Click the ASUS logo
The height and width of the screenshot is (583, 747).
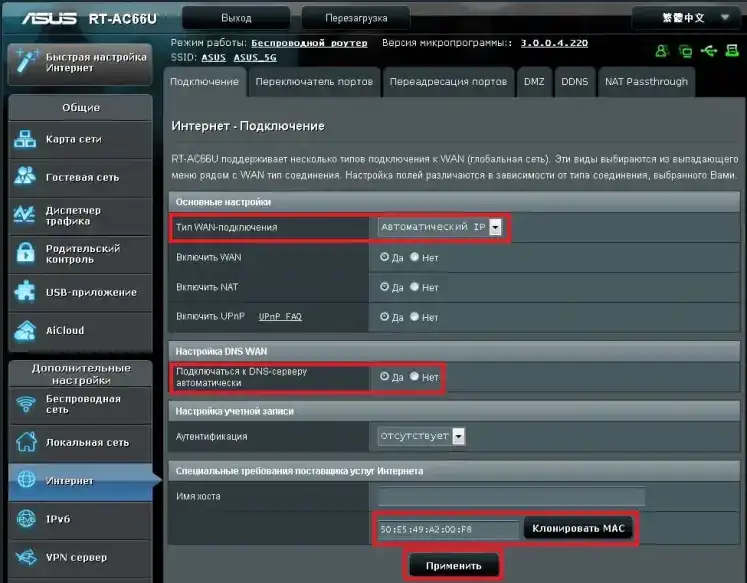tap(50, 18)
